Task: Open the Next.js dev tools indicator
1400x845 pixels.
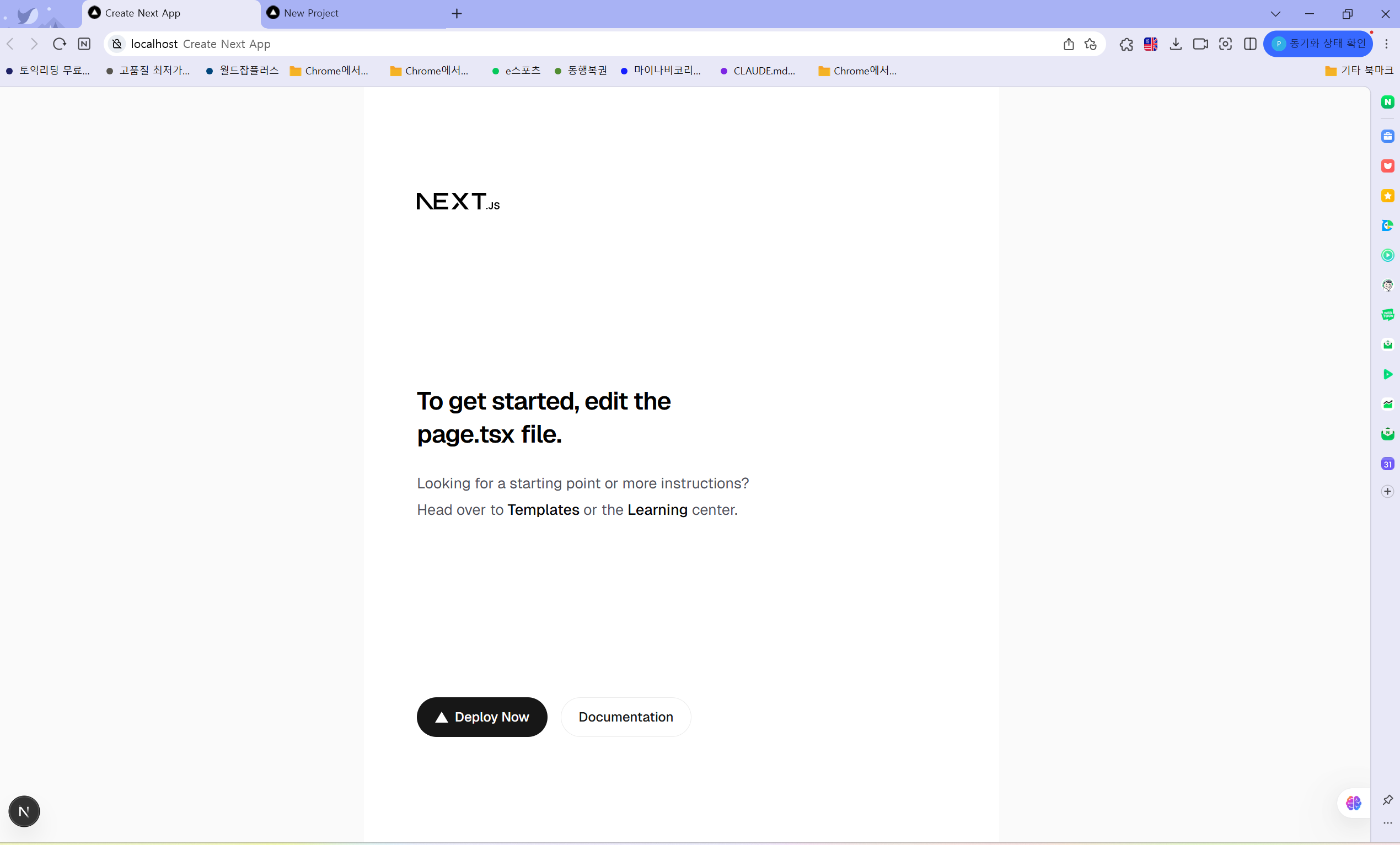Action: point(24,811)
